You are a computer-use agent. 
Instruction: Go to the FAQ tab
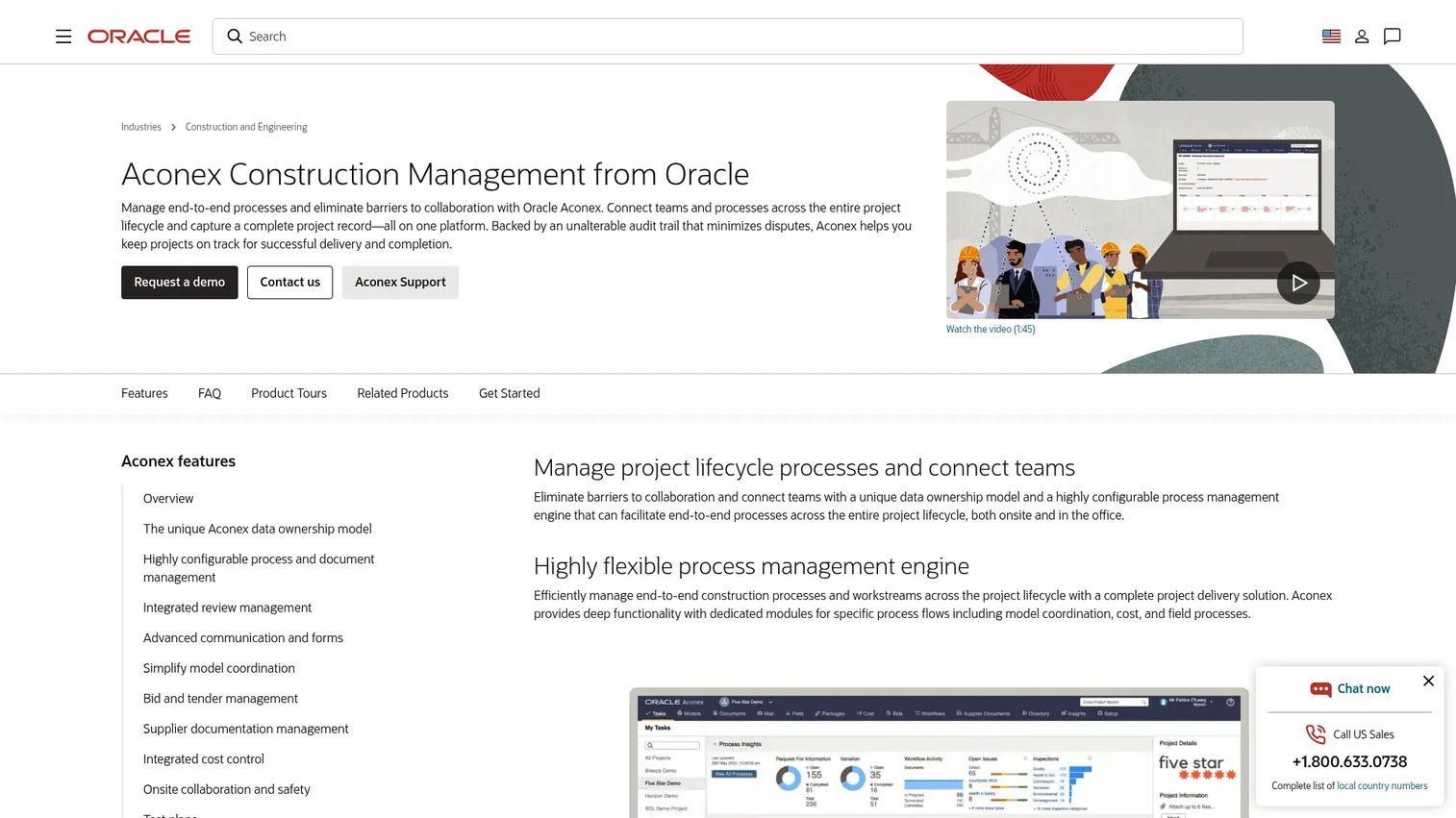[x=210, y=393]
